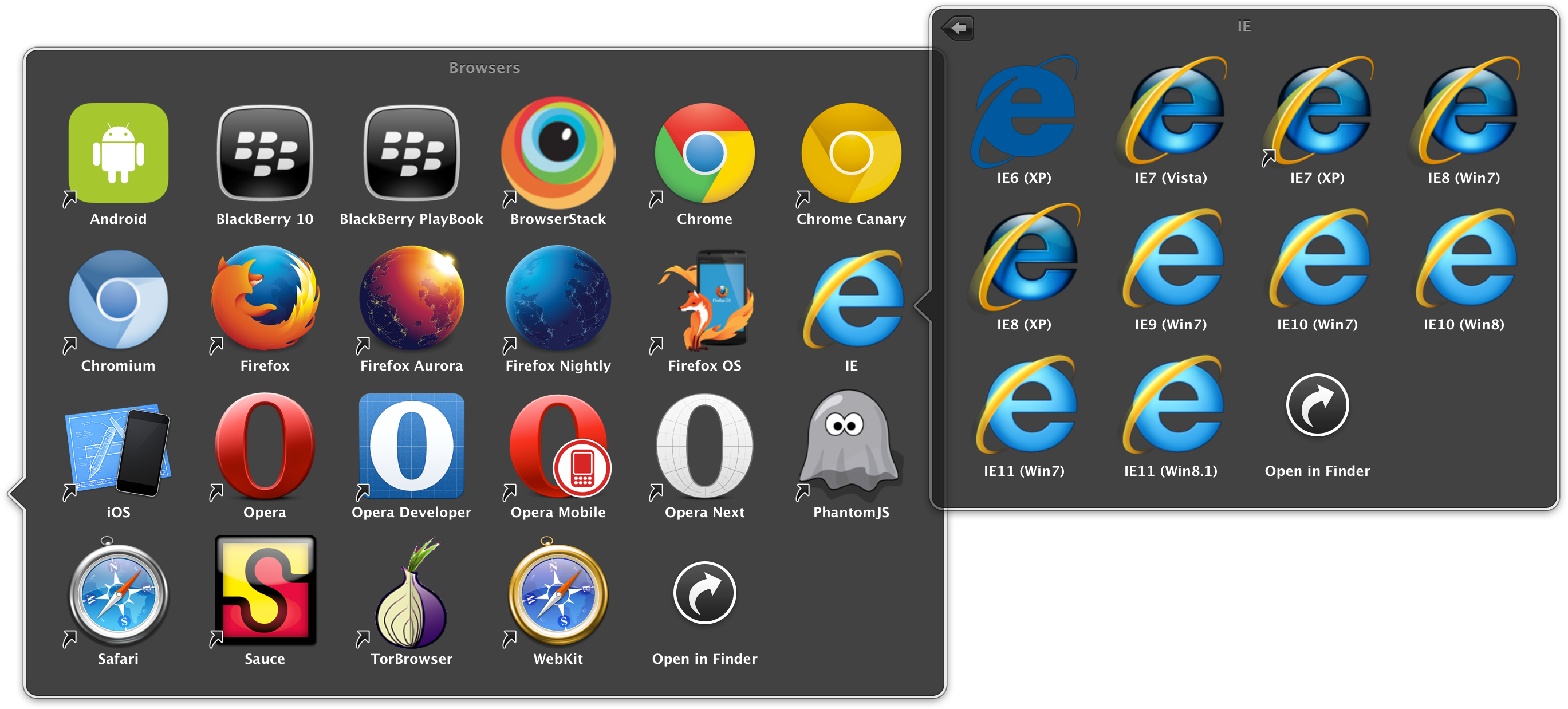This screenshot has height=709, width=1568.
Task: Start Firefox Nightly browser
Action: [558, 300]
